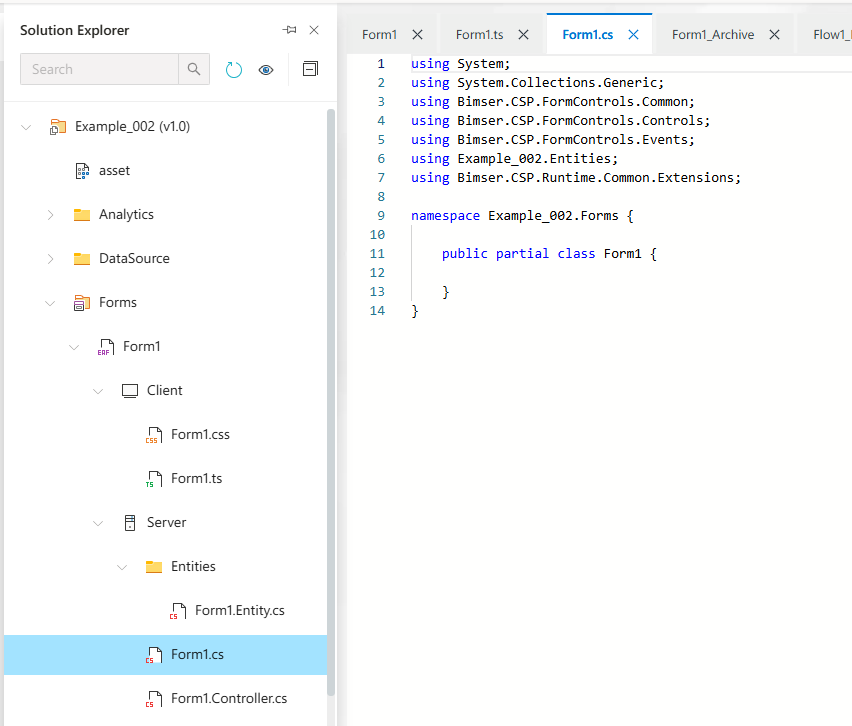Click the Example_002 project icon
The height and width of the screenshot is (726, 852).
pos(58,127)
